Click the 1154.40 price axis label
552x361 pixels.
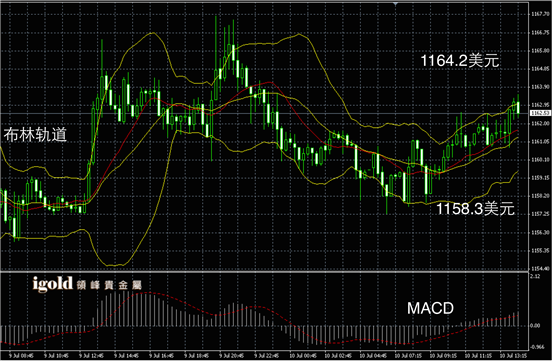[540, 269]
